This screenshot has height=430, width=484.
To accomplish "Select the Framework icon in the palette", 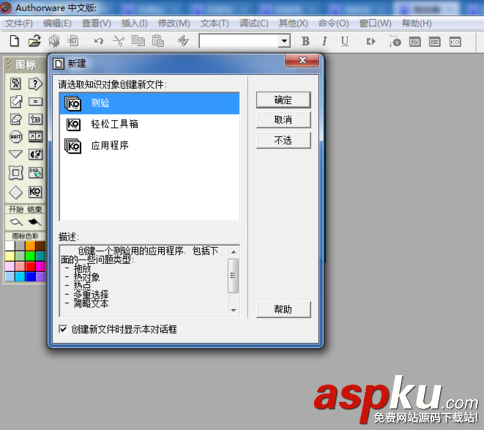I will [x=16, y=173].
